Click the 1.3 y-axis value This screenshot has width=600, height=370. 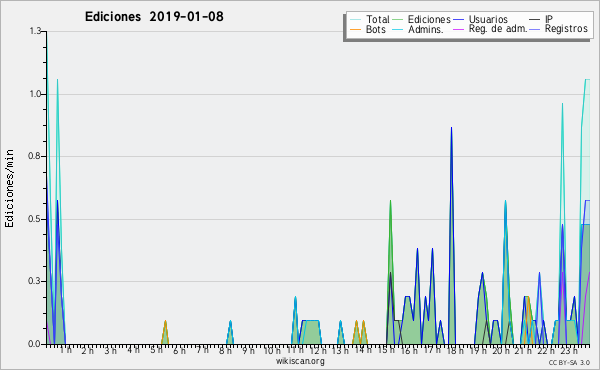[35, 31]
